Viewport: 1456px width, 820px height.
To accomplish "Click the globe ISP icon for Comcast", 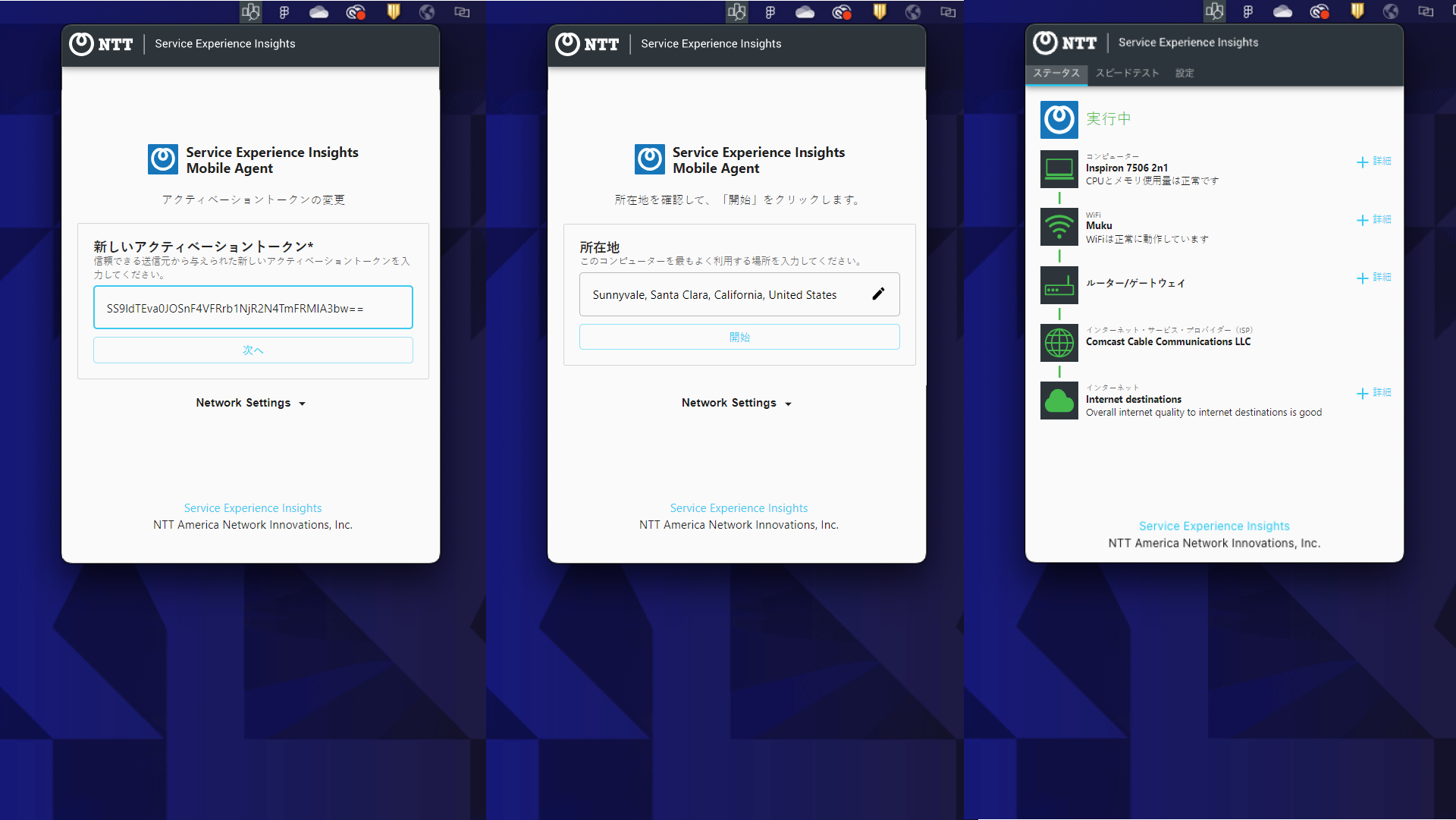I will (1059, 343).
